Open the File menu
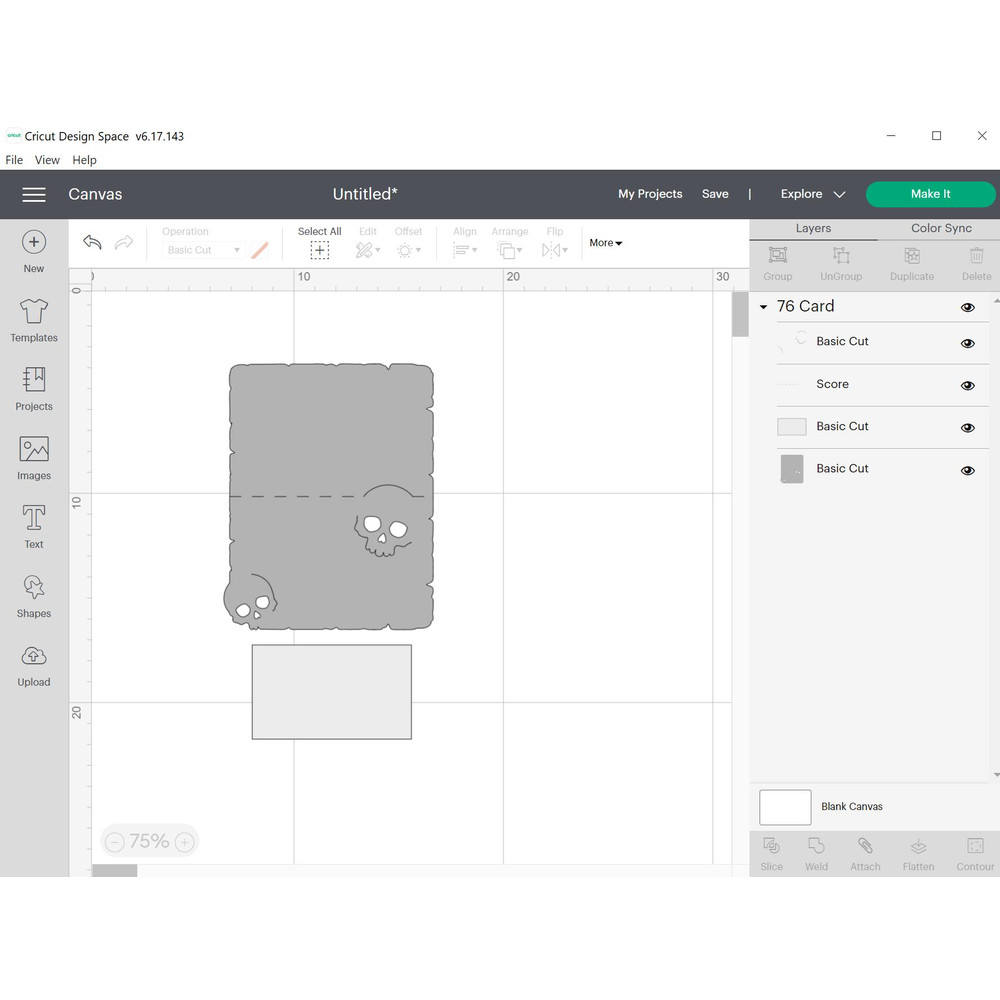This screenshot has width=1000, height=1000. coord(14,160)
